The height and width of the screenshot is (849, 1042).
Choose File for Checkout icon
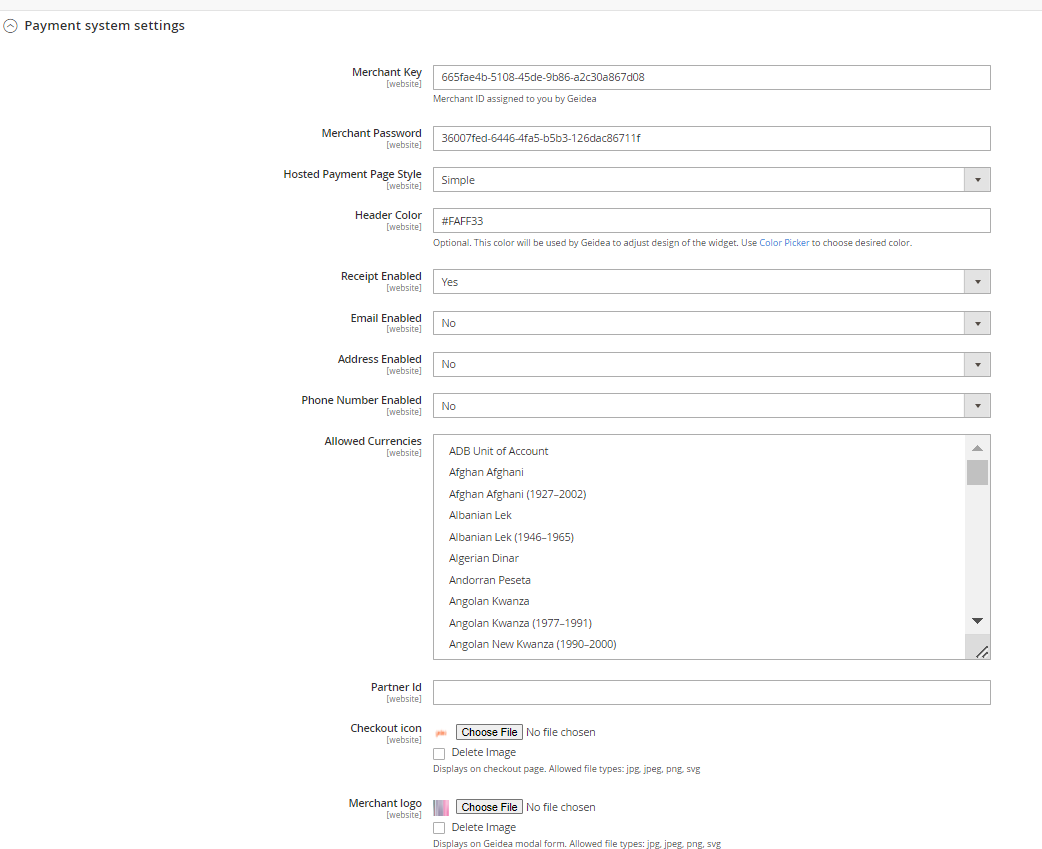pos(489,732)
